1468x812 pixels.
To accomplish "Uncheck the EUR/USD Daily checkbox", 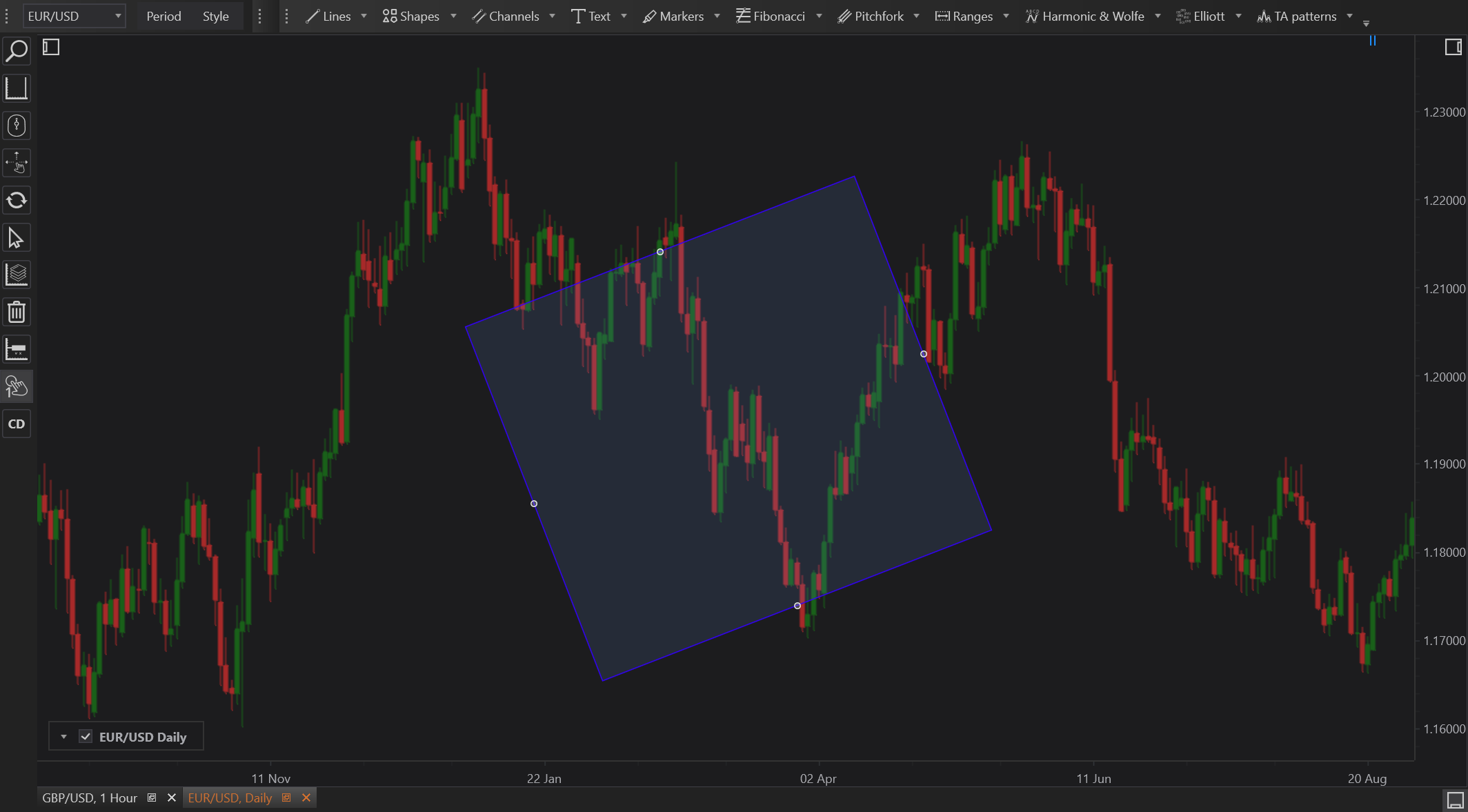I will point(86,736).
